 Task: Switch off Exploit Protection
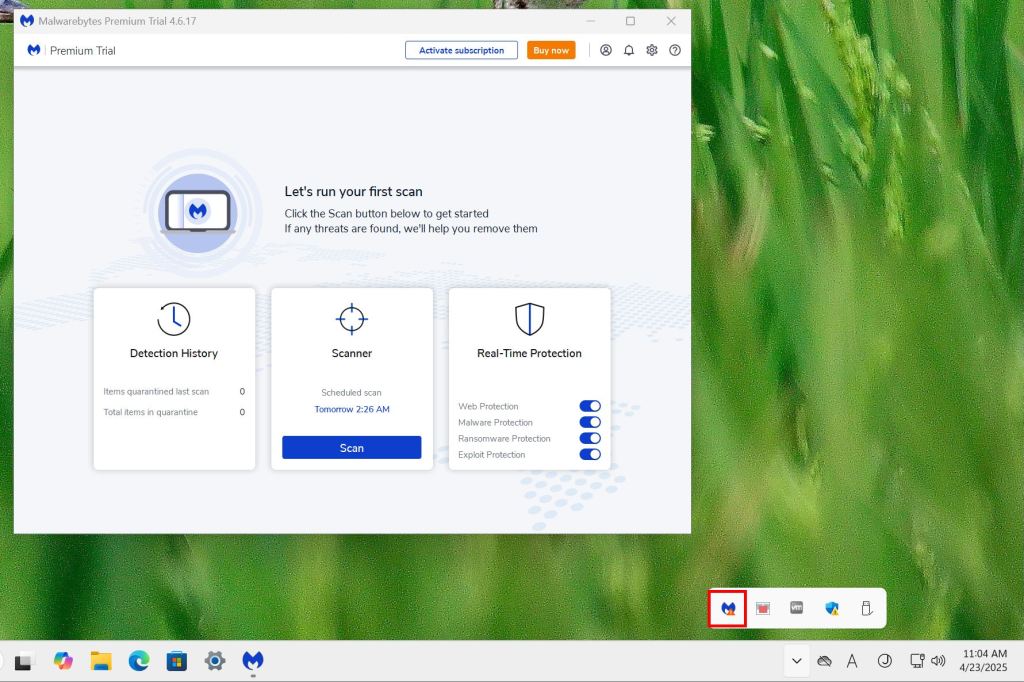tap(590, 454)
